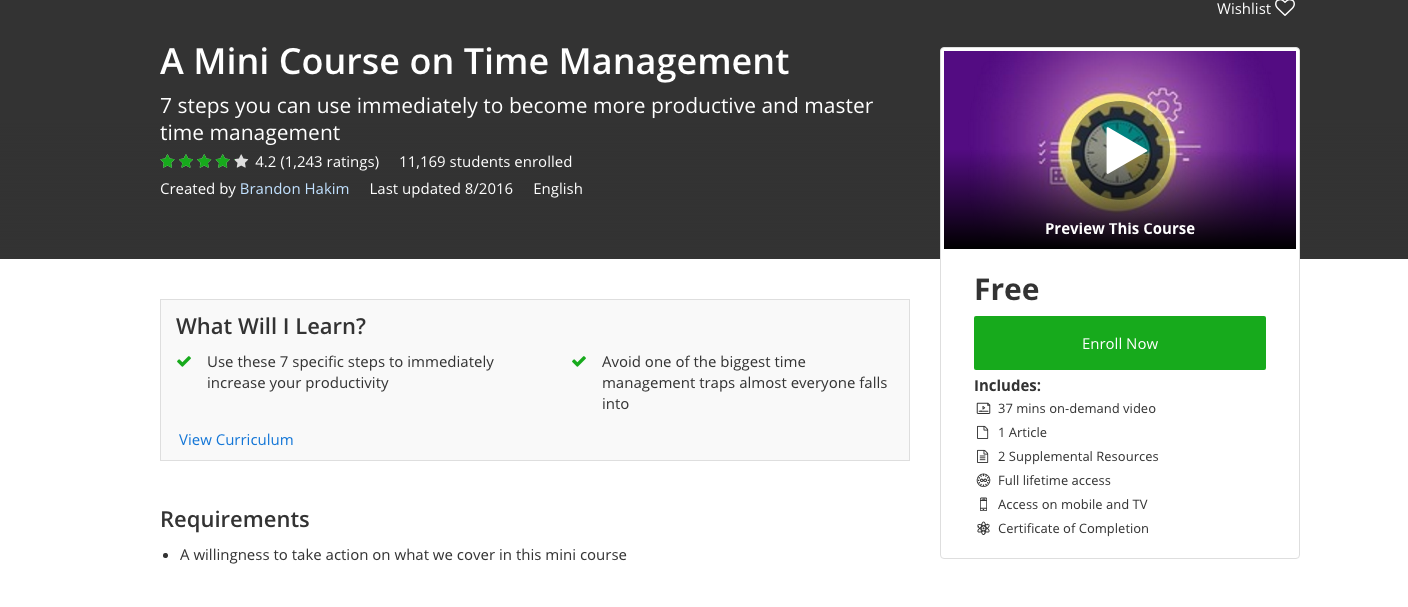1408x607 pixels.
Task: Click the Full lifetime access icon
Action: click(x=983, y=480)
